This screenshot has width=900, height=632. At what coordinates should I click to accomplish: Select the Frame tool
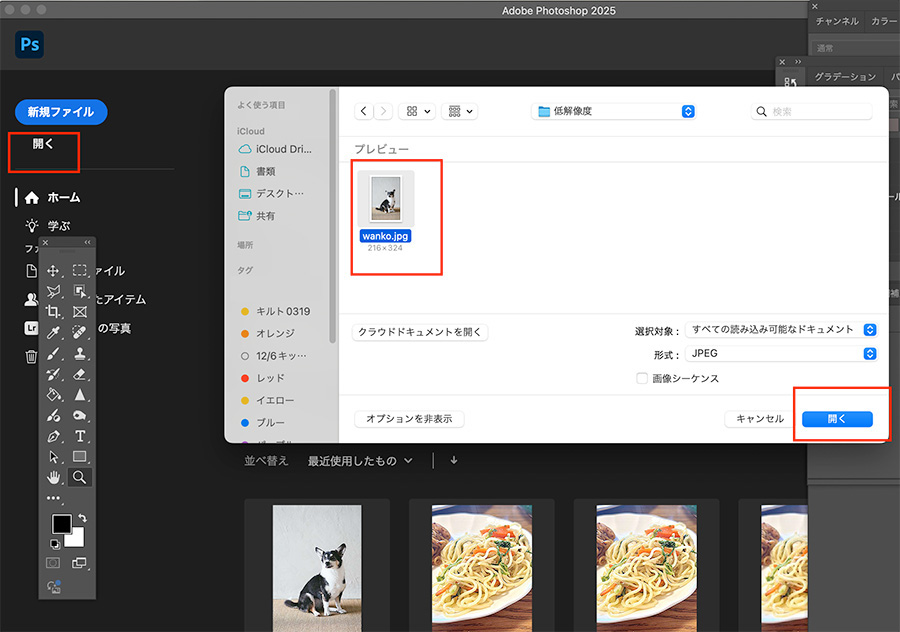pyautogui.click(x=80, y=312)
